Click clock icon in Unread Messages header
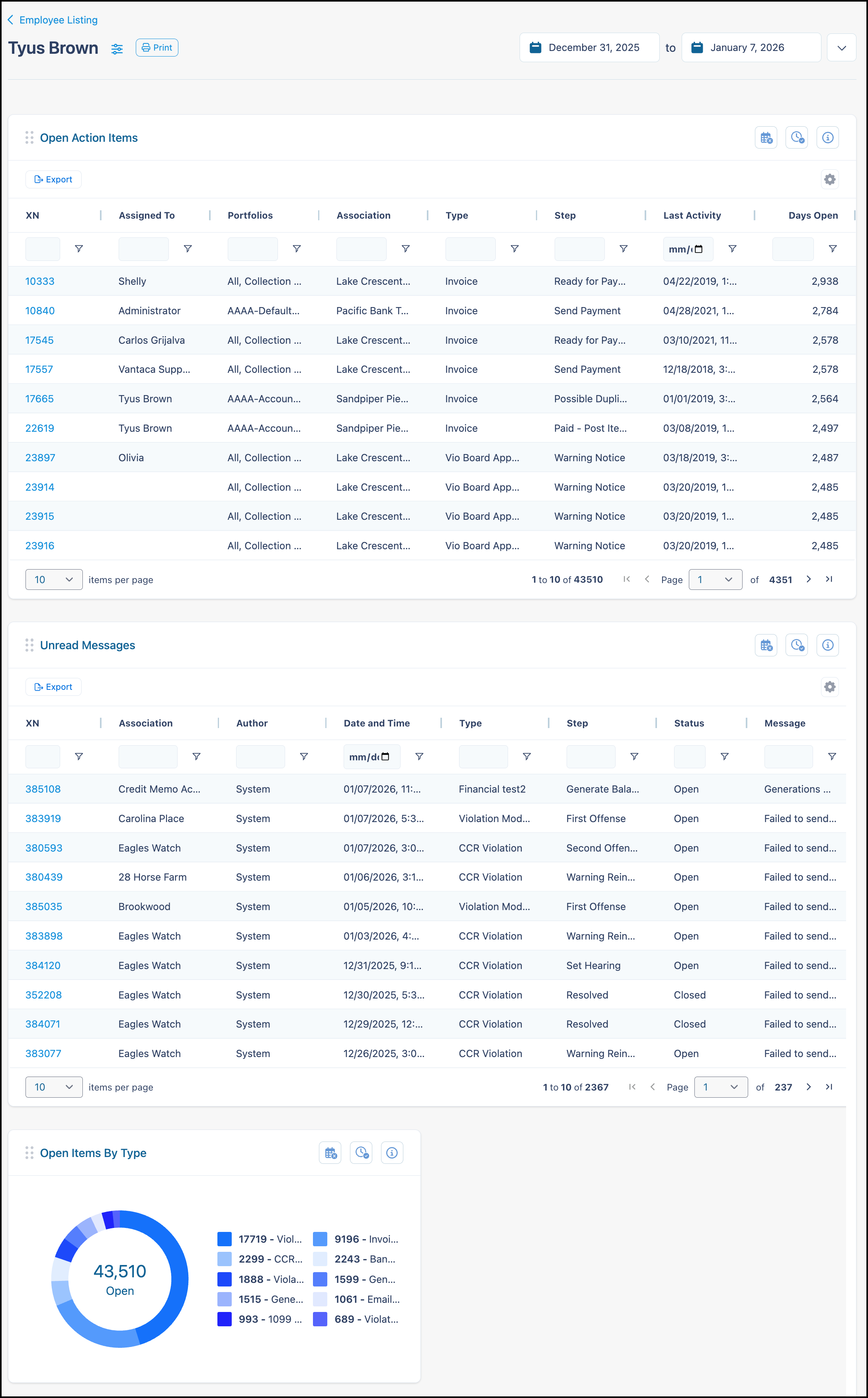Screen dimensions: 868x1398 (797, 645)
